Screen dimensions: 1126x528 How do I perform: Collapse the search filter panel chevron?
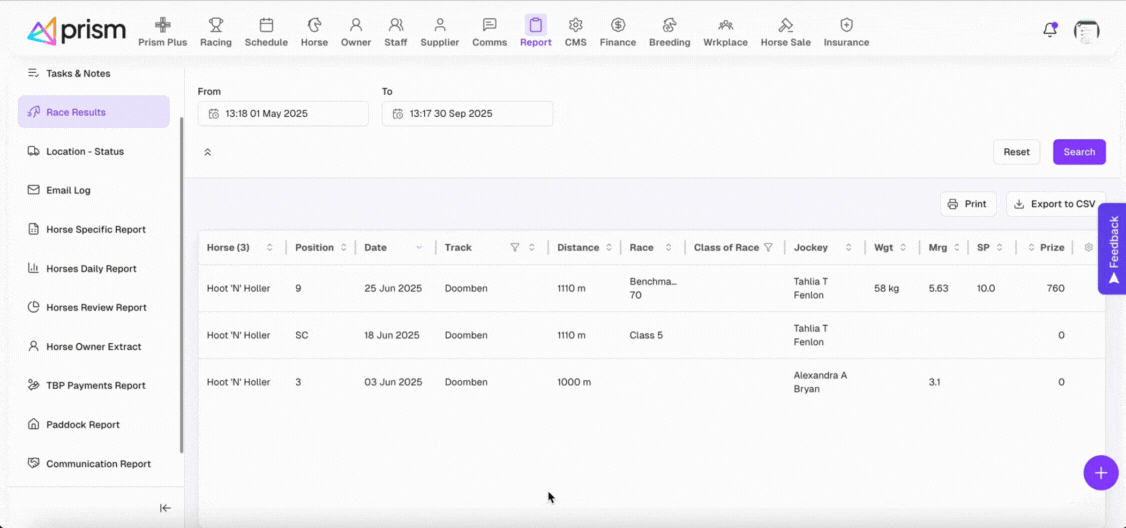tap(207, 152)
